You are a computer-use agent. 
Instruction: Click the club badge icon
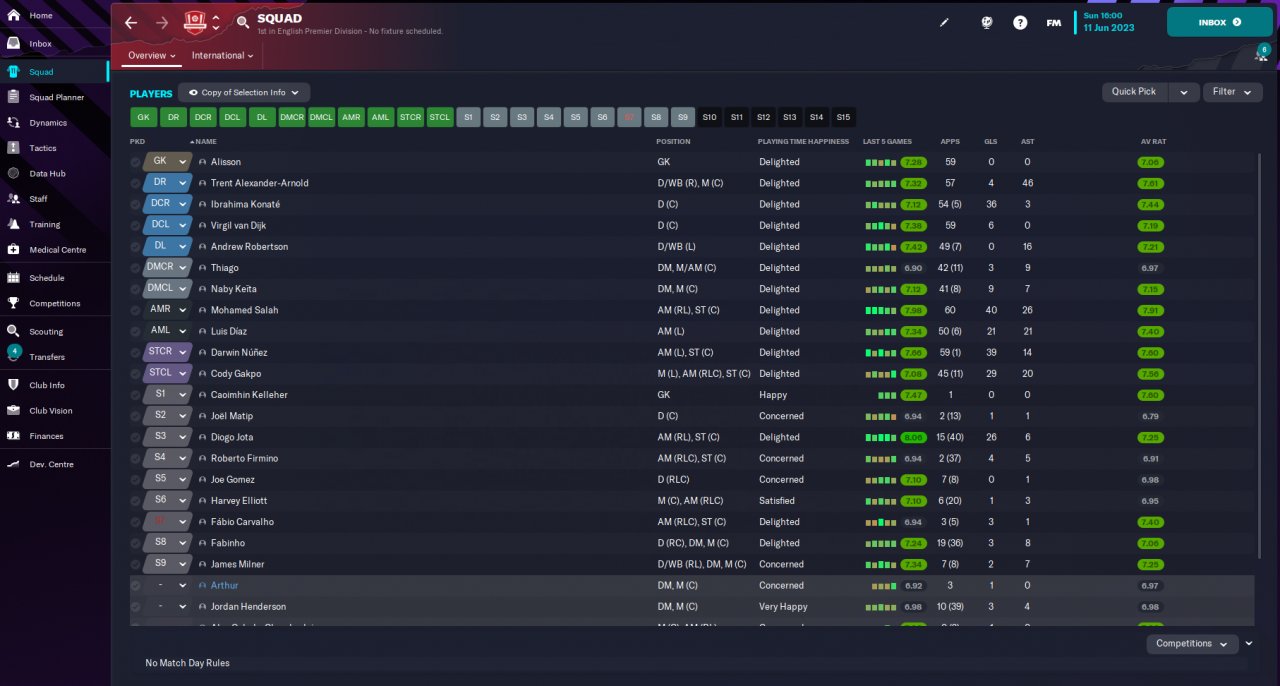tap(195, 22)
